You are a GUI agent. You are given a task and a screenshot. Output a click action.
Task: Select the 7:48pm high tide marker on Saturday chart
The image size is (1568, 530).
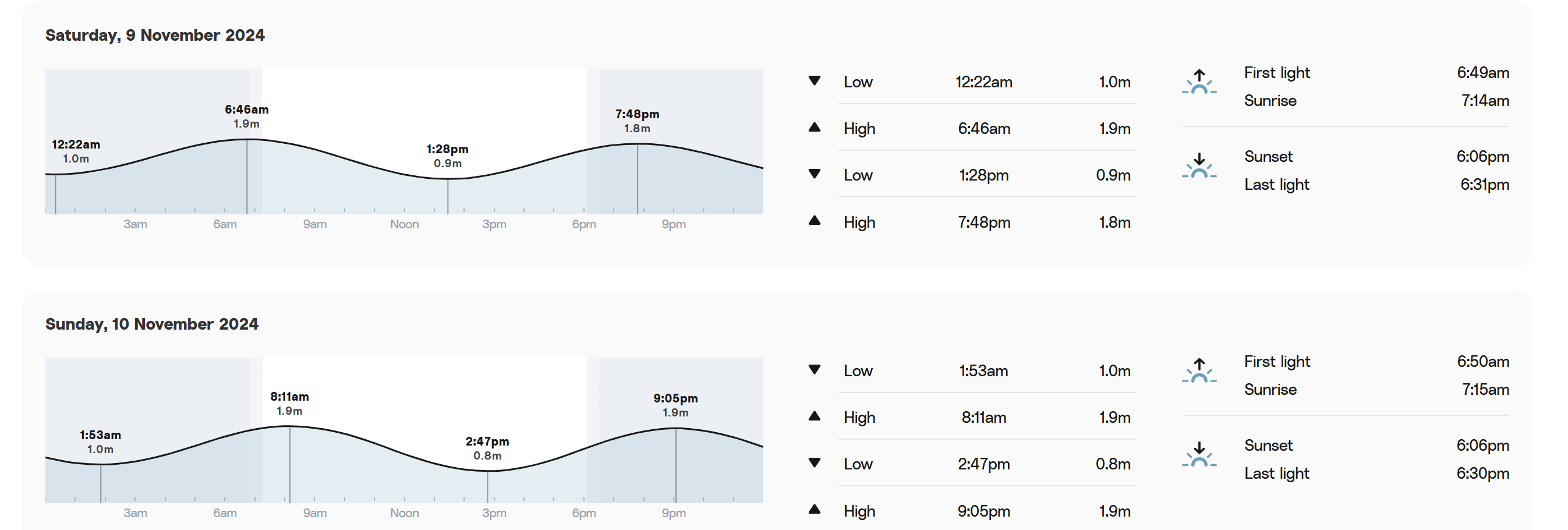[x=638, y=121]
